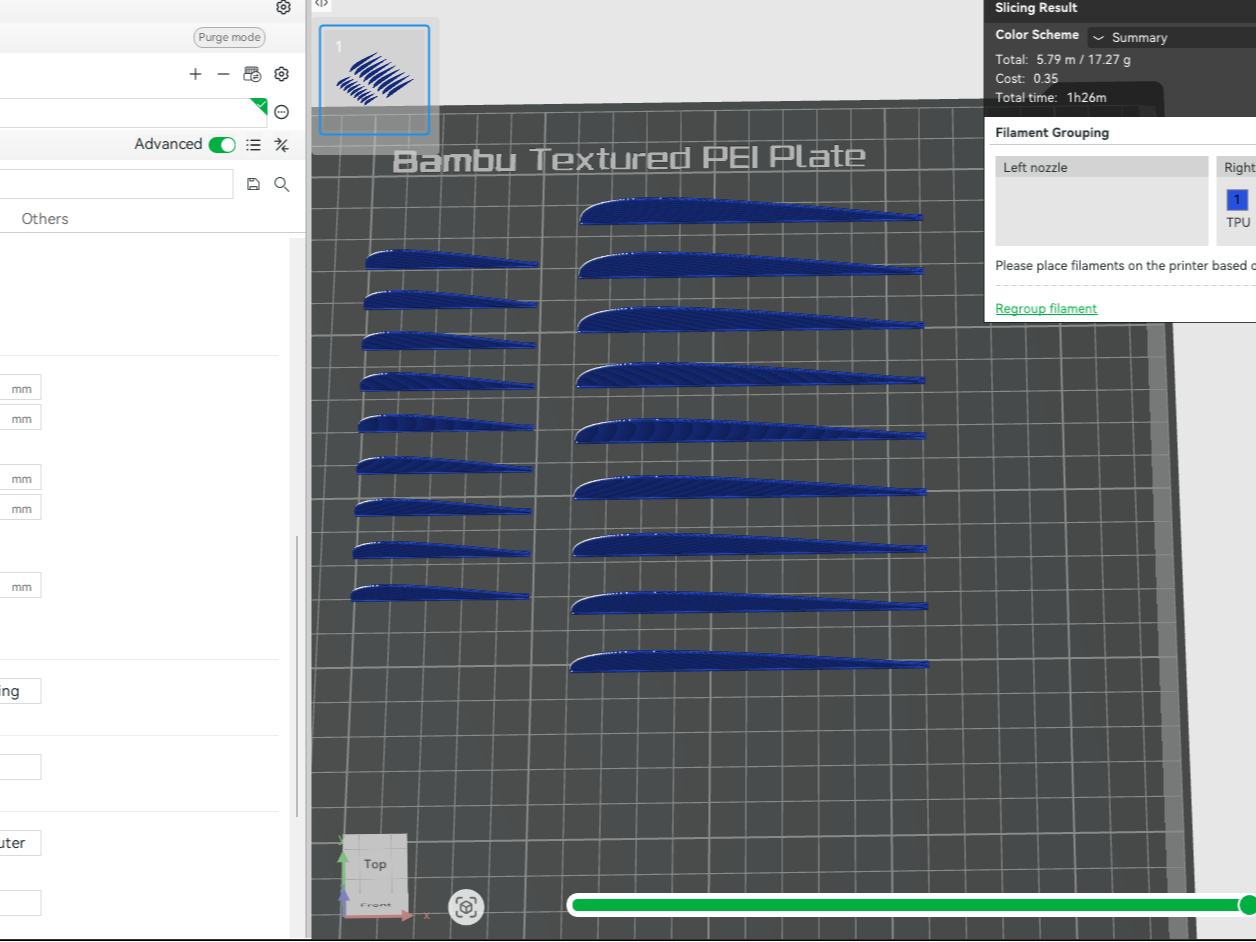Select plate 1 thumbnail
Image resolution: width=1256 pixels, height=942 pixels.
coord(374,80)
